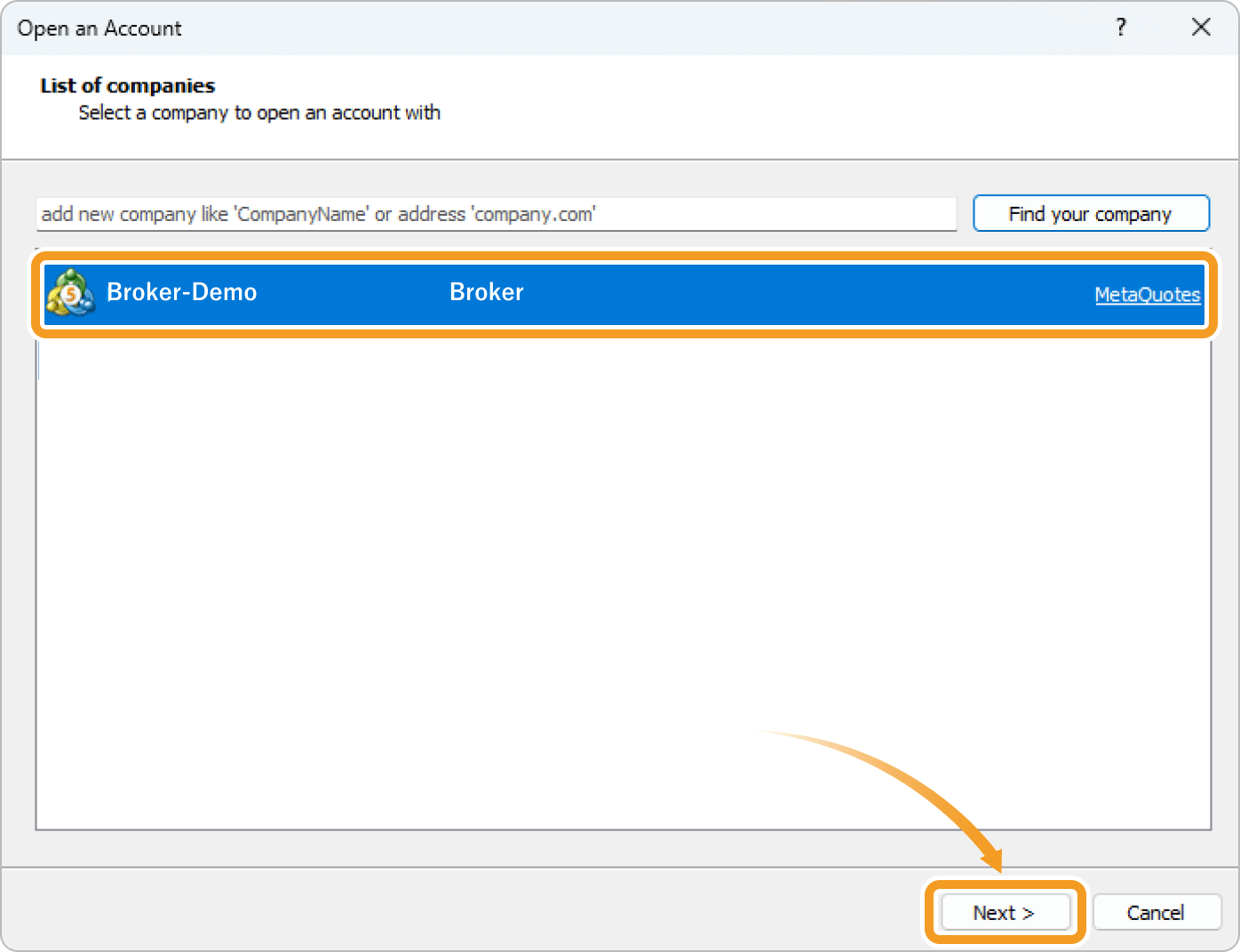The width and height of the screenshot is (1240, 952).
Task: Proceed with the Next > button
Action: pos(1005,912)
